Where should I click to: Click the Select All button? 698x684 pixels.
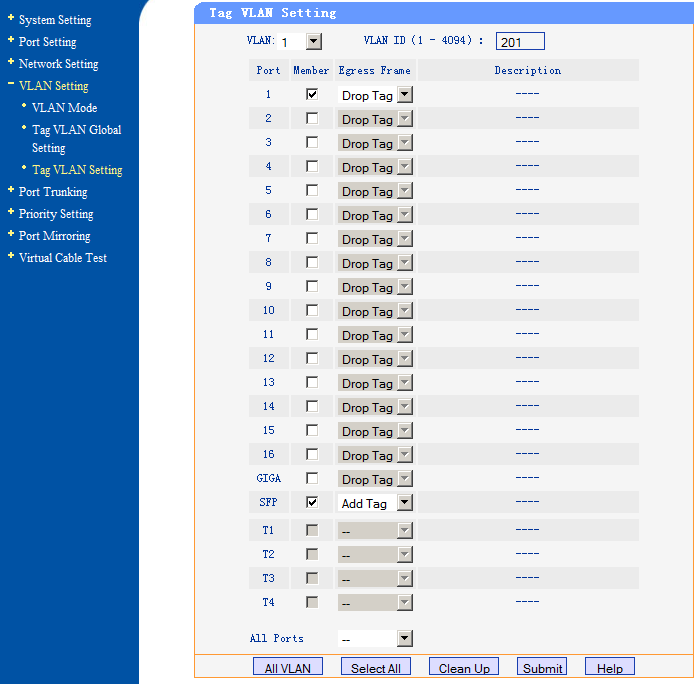[376, 667]
